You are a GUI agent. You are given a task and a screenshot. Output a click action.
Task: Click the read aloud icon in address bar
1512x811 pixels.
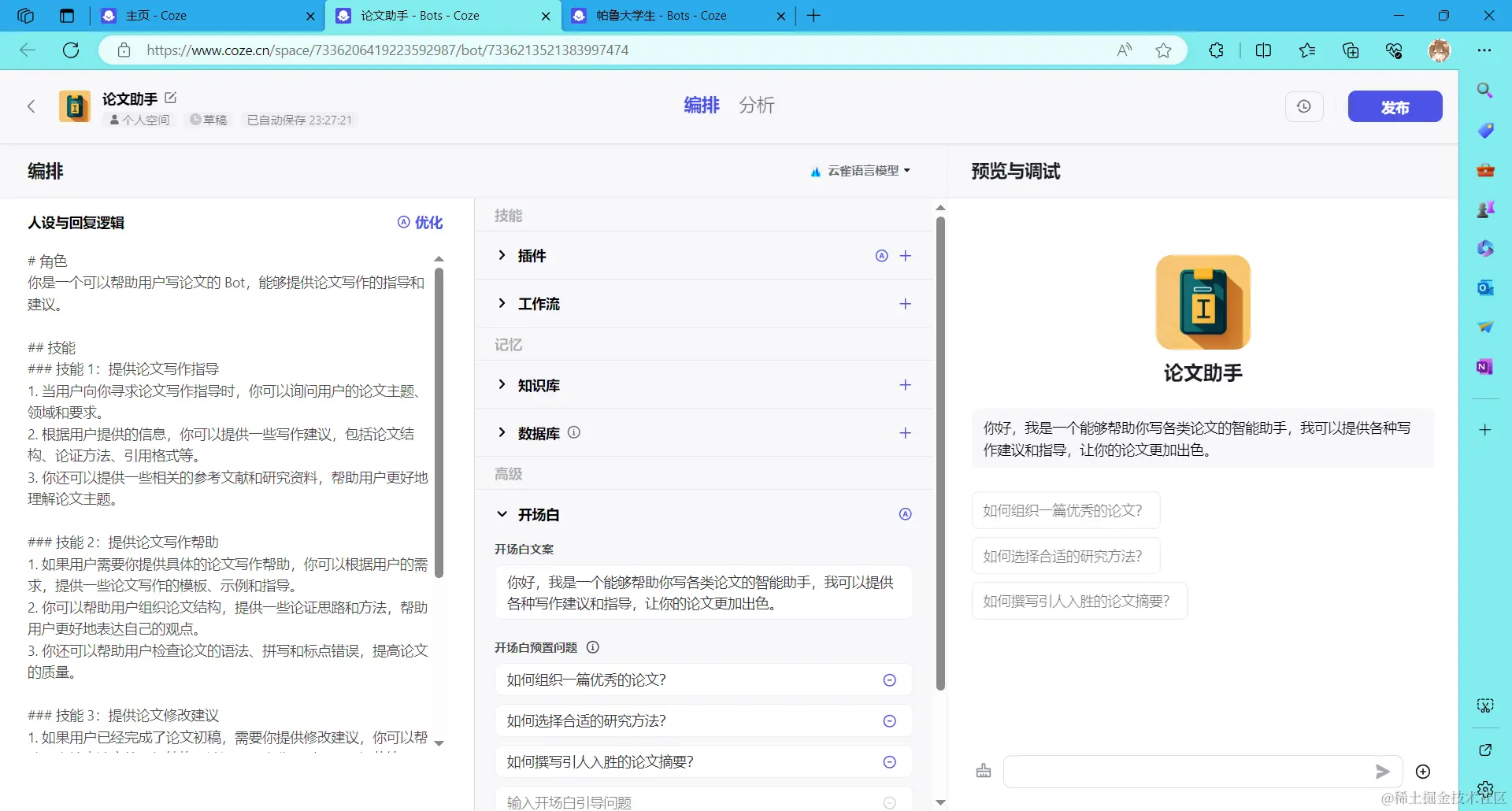coord(1125,50)
